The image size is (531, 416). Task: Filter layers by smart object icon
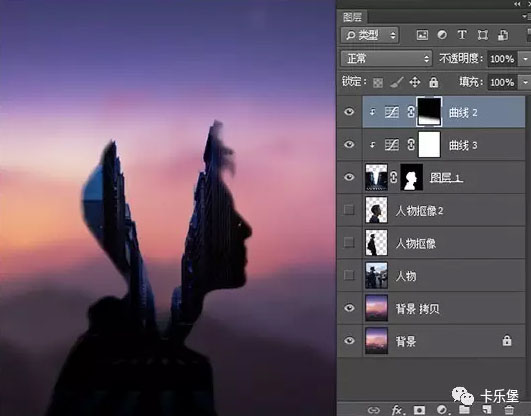(503, 35)
